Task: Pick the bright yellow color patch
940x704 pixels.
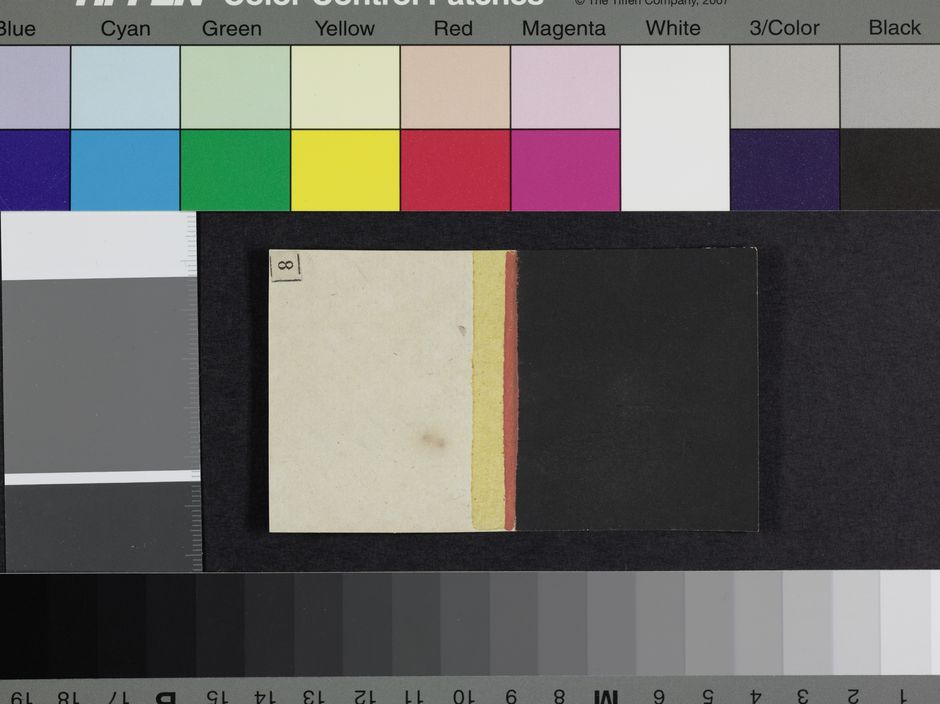Action: 345,170
